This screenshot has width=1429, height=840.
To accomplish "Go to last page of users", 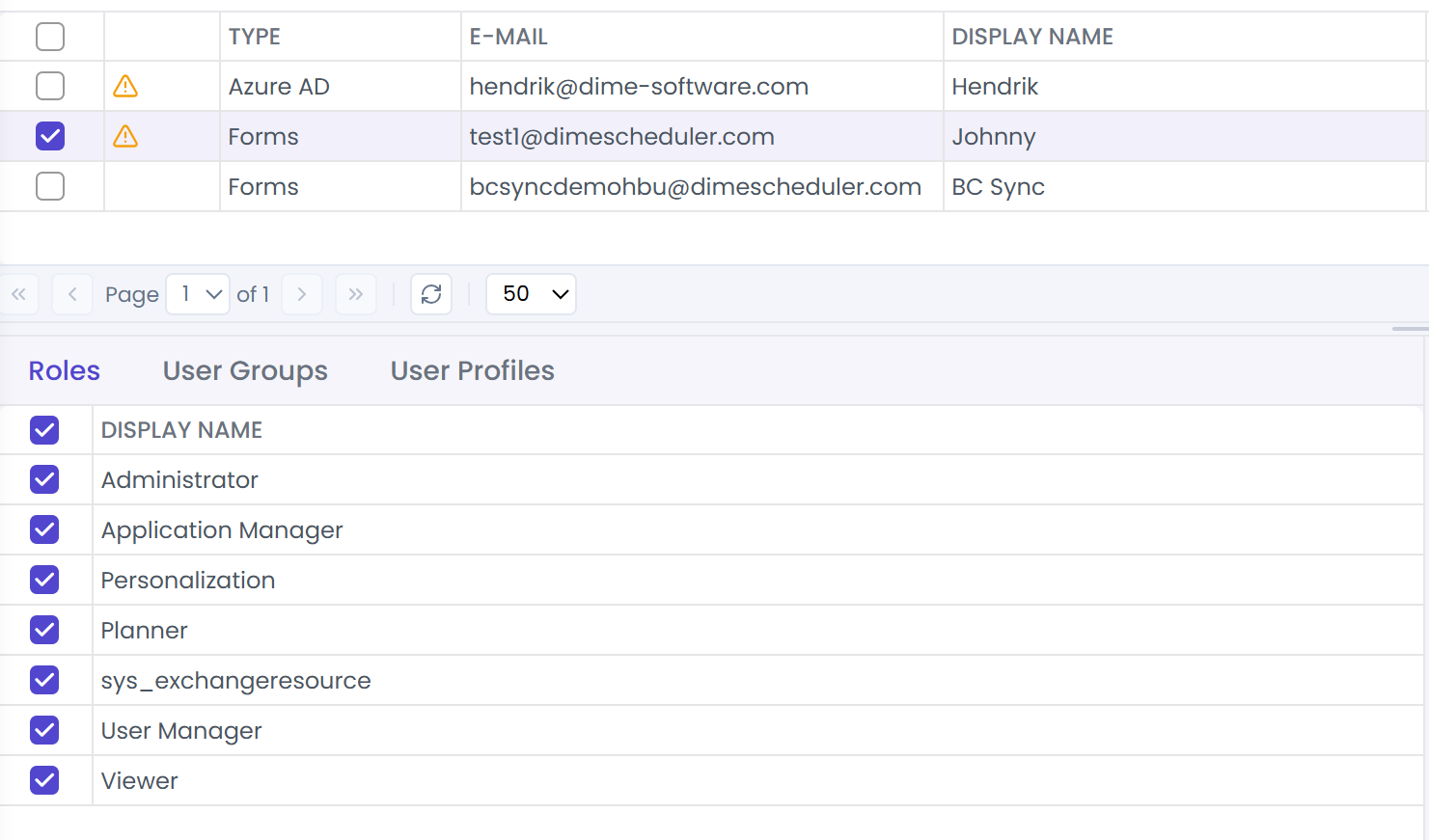I will coord(356,294).
